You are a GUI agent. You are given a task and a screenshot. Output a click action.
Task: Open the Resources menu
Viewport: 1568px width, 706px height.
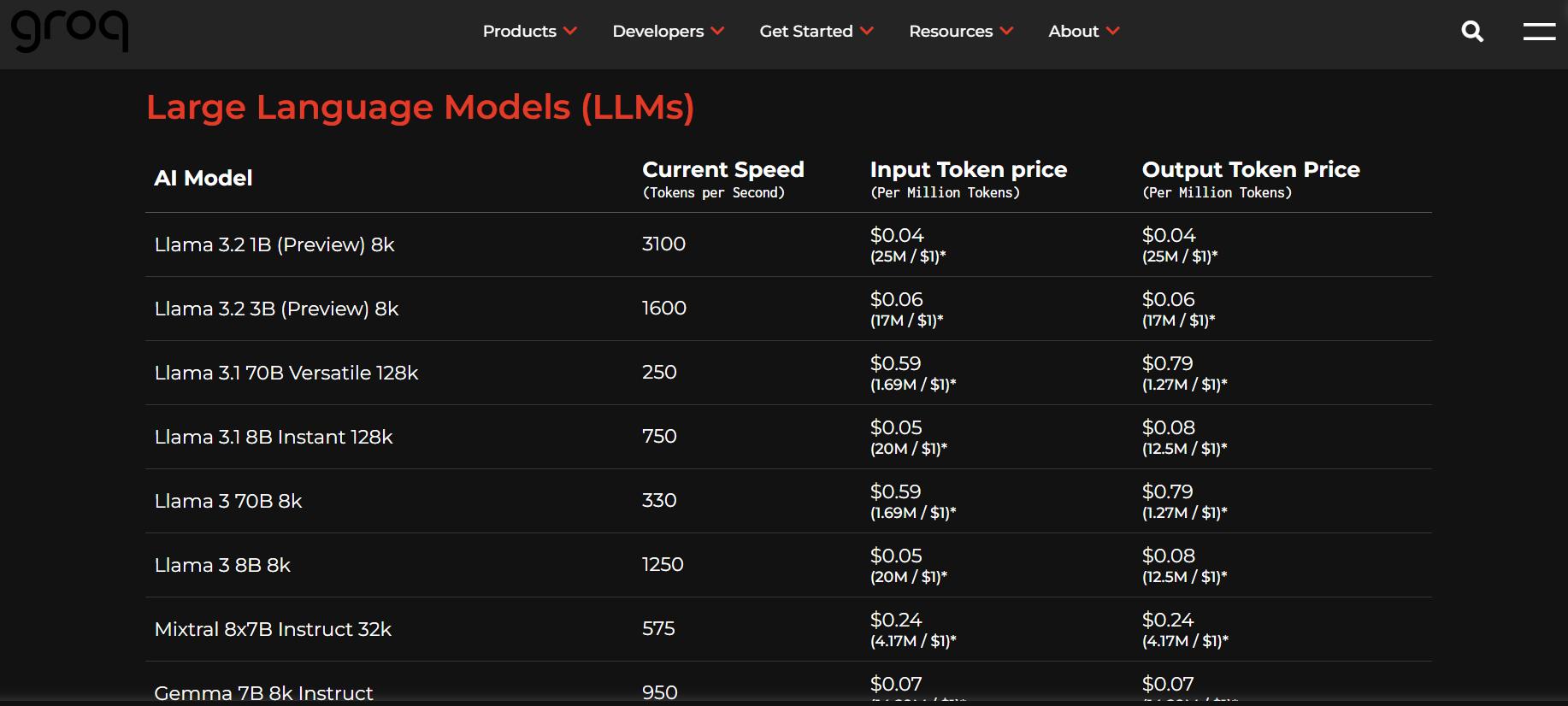(x=951, y=31)
